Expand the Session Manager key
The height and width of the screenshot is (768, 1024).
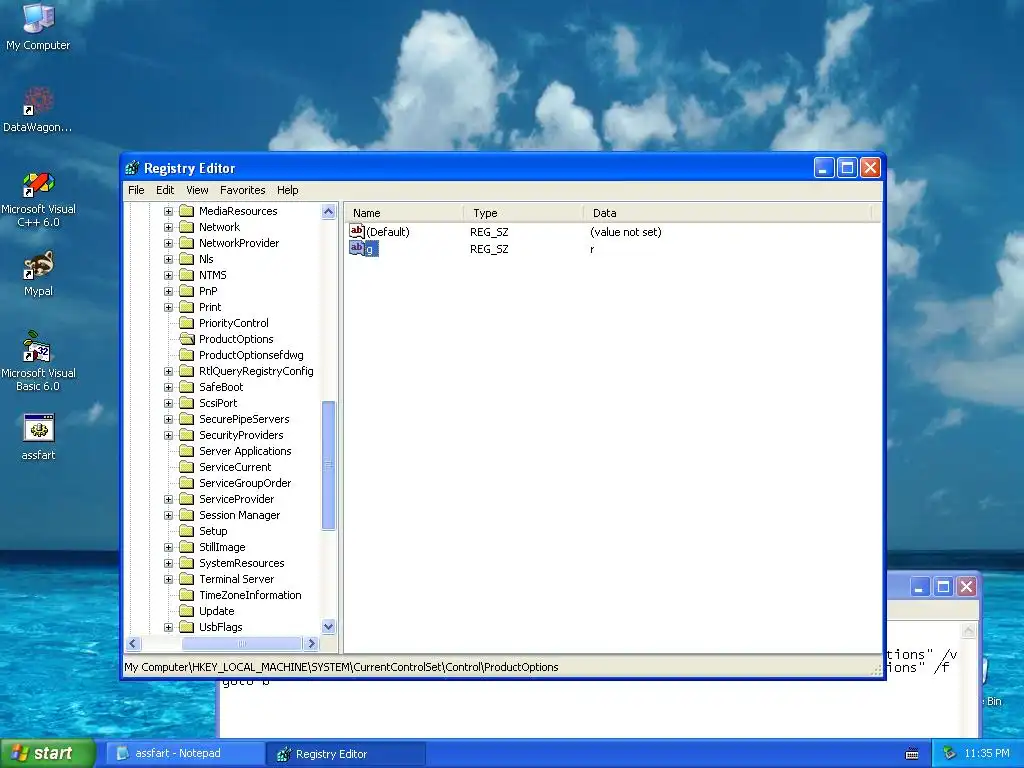168,515
